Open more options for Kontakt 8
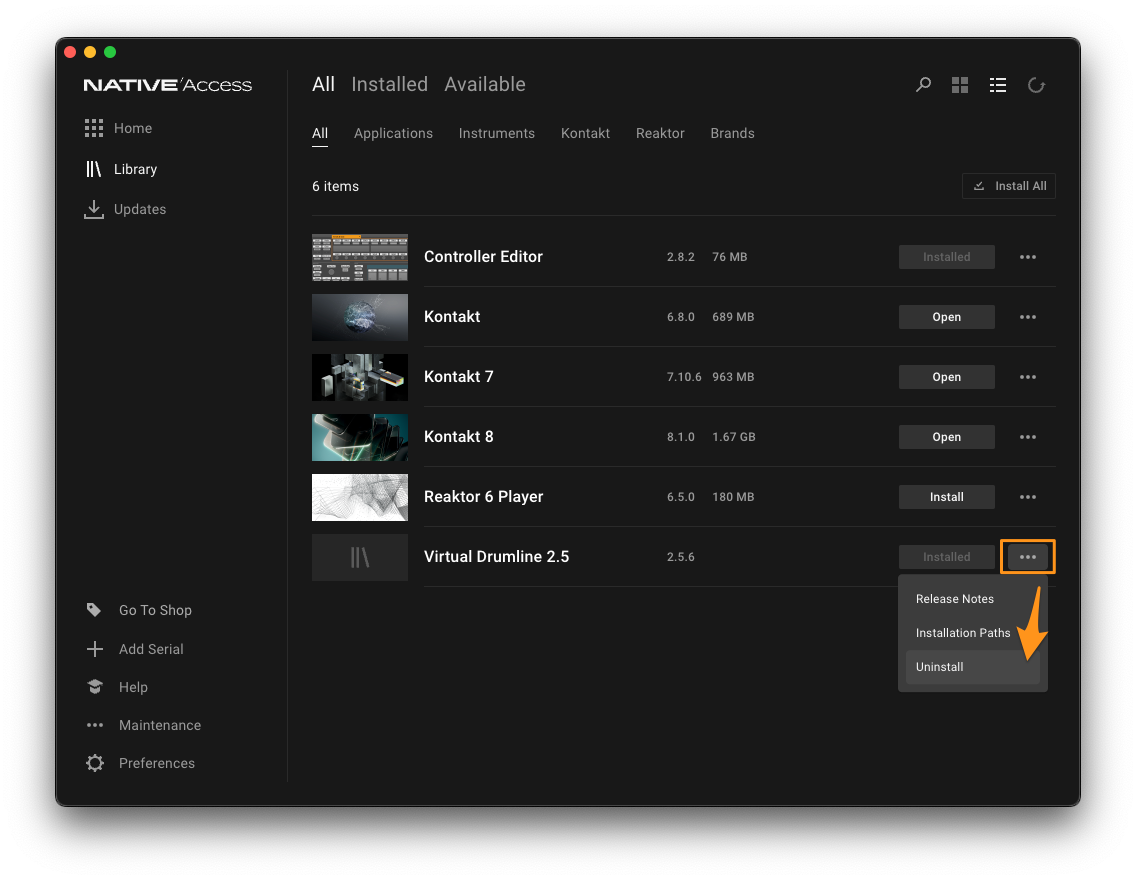Screen dimensions: 1136x880 tap(1027, 437)
